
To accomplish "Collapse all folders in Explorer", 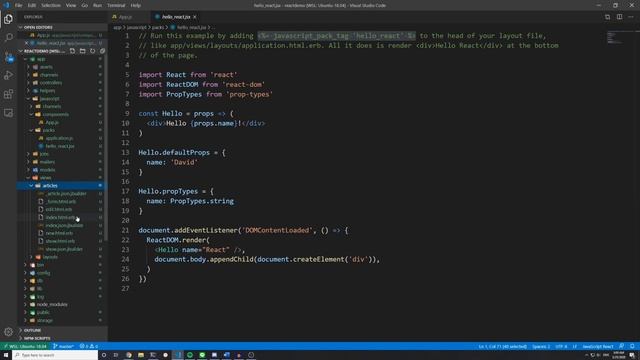I will [102, 51].
